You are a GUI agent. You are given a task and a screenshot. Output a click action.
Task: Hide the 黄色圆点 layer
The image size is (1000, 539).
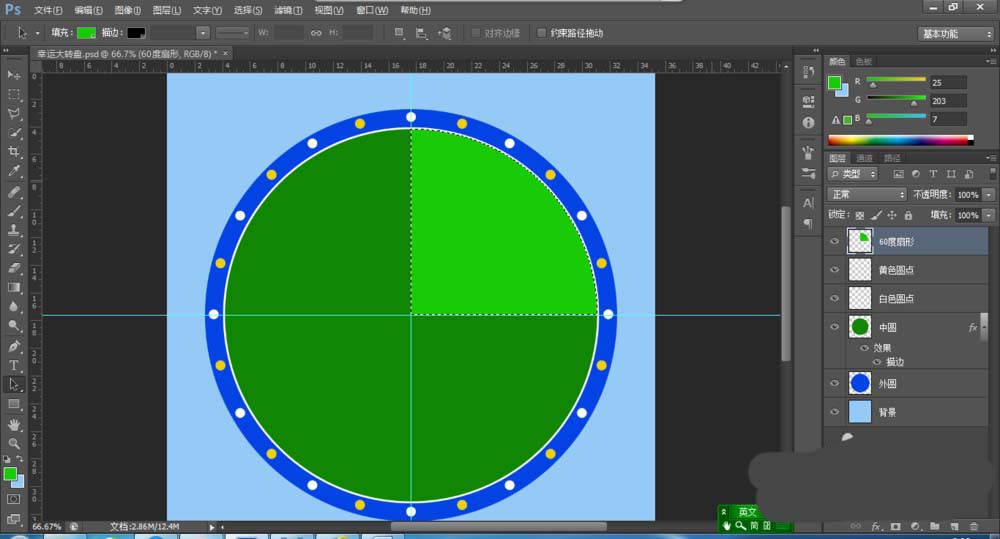tap(834, 270)
